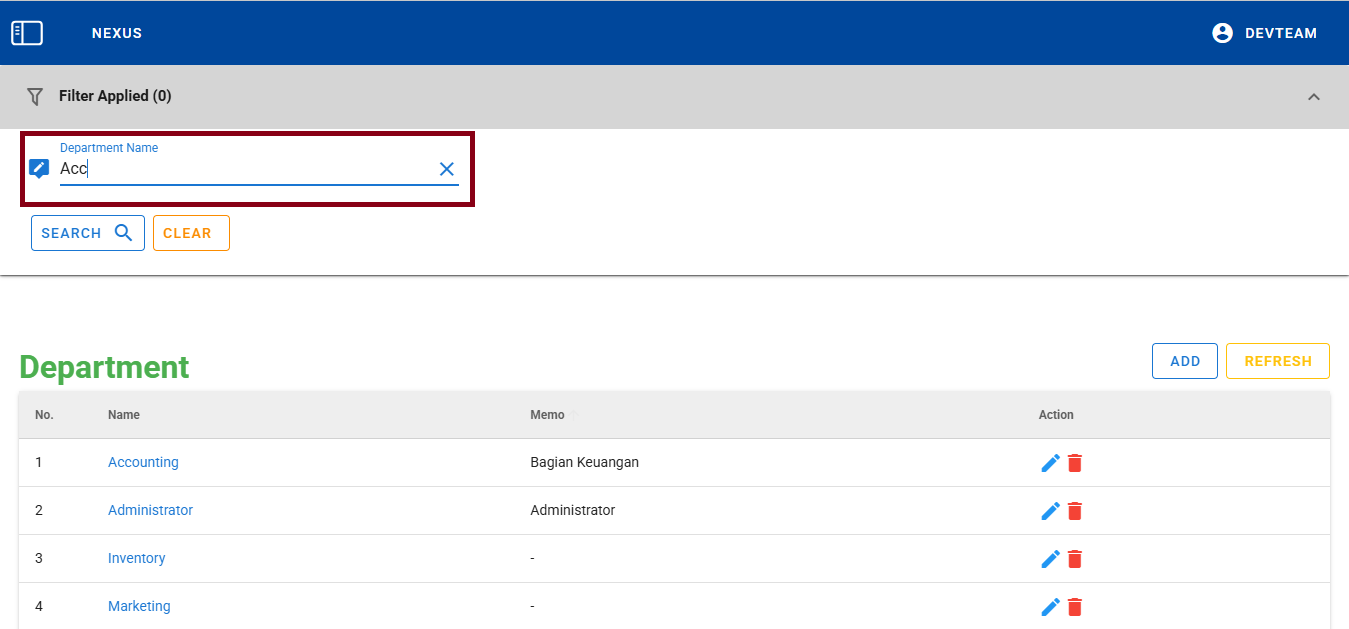Delete the Inventory department
Viewport: 1349px width, 629px height.
pyautogui.click(x=1075, y=559)
